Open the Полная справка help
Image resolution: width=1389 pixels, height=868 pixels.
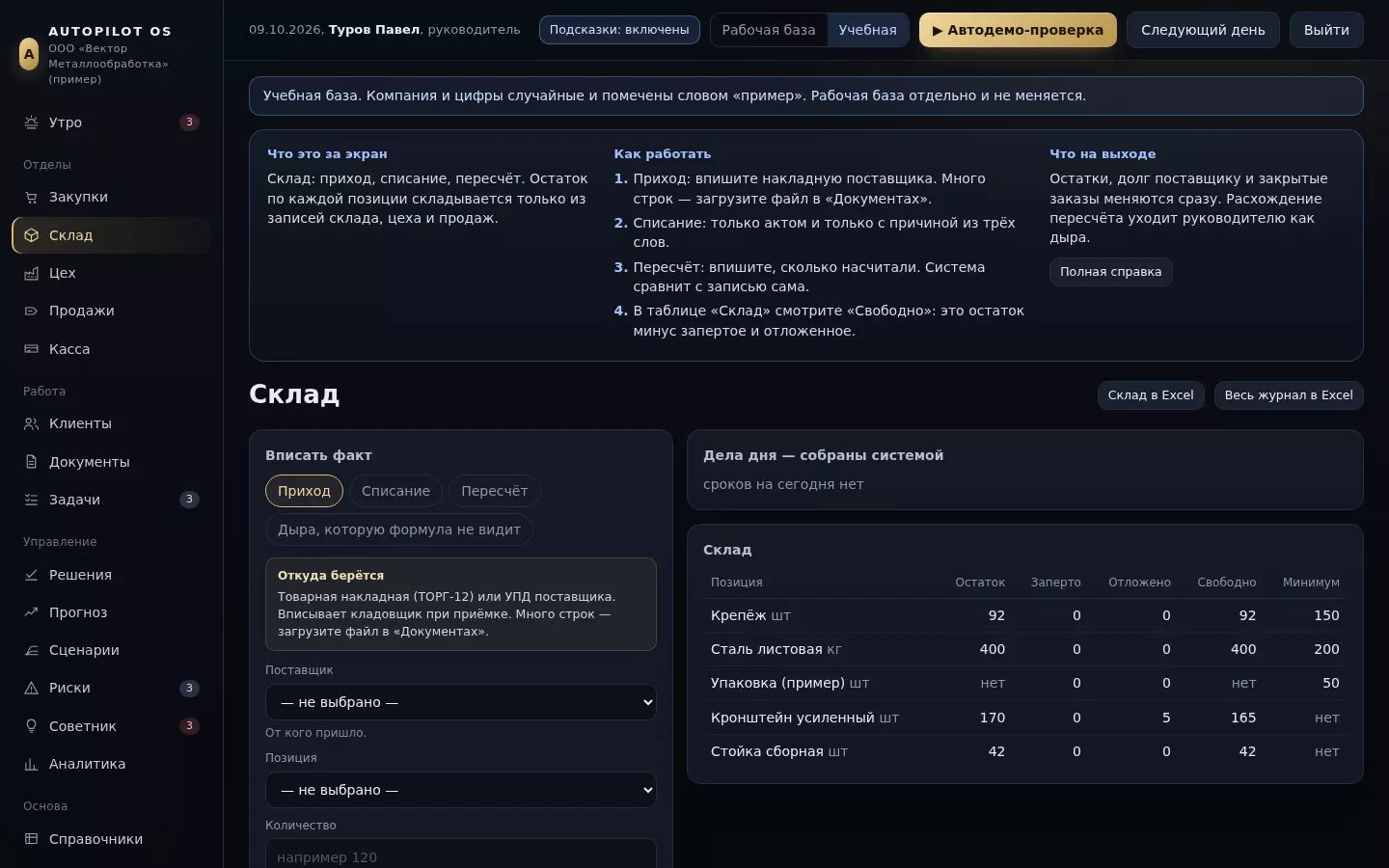point(1111,272)
